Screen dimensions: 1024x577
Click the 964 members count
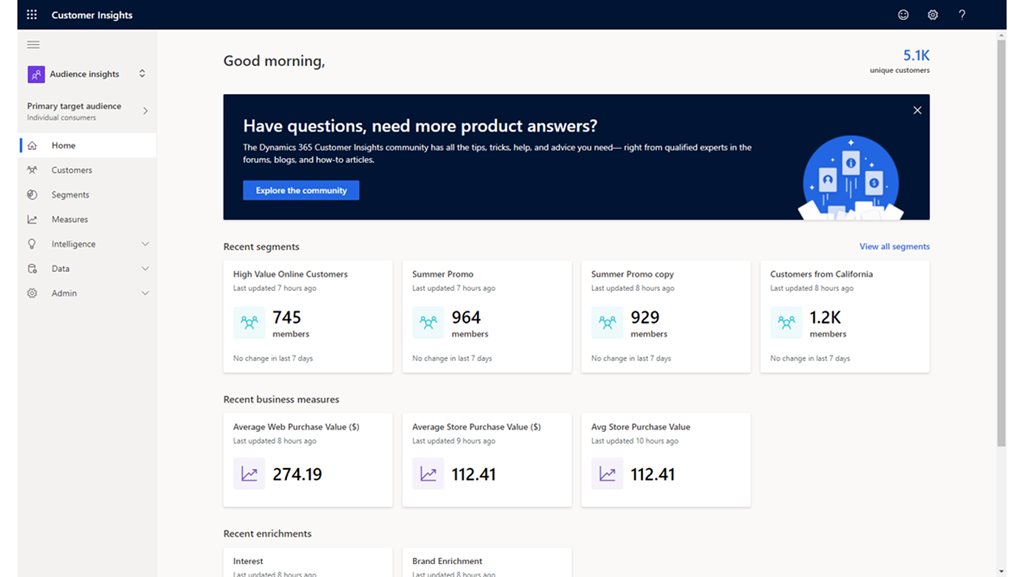(x=466, y=317)
